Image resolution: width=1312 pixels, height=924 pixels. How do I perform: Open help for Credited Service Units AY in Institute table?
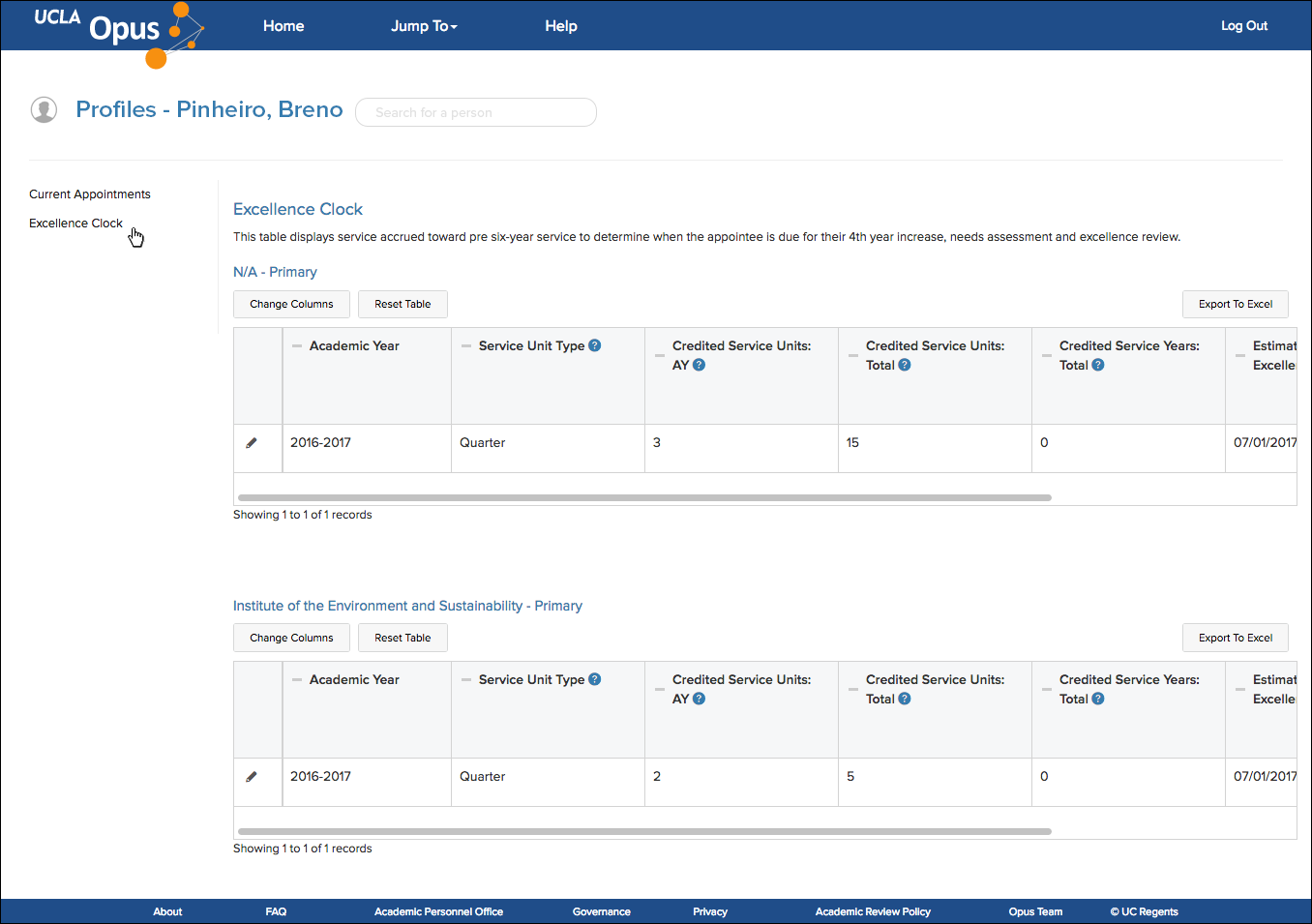click(x=700, y=699)
